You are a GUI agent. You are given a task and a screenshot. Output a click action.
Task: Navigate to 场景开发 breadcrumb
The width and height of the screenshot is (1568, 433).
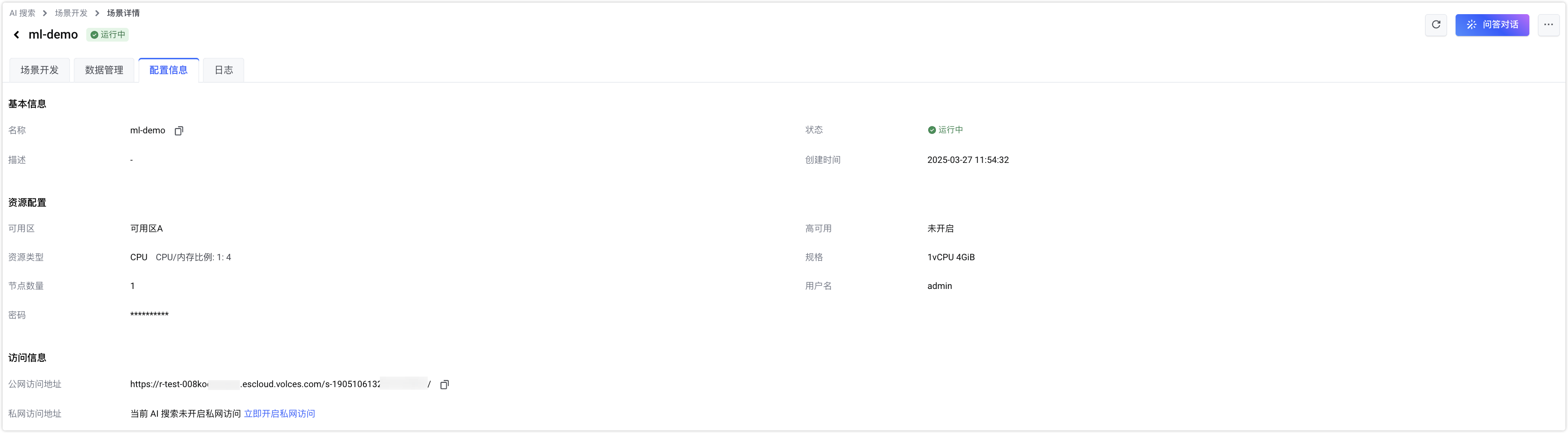click(x=71, y=13)
